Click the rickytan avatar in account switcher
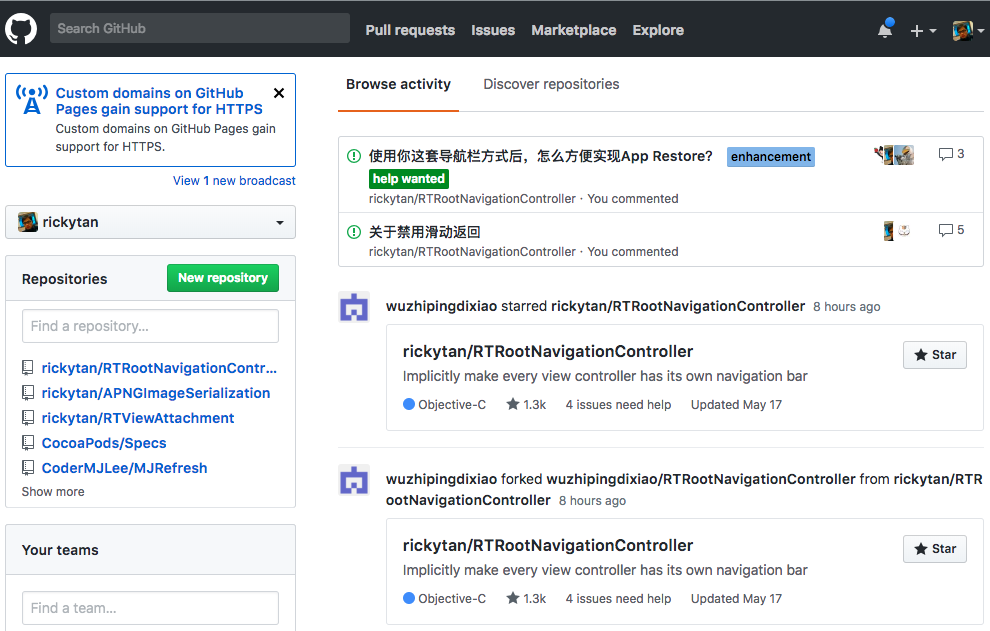The height and width of the screenshot is (631, 990). click(28, 222)
